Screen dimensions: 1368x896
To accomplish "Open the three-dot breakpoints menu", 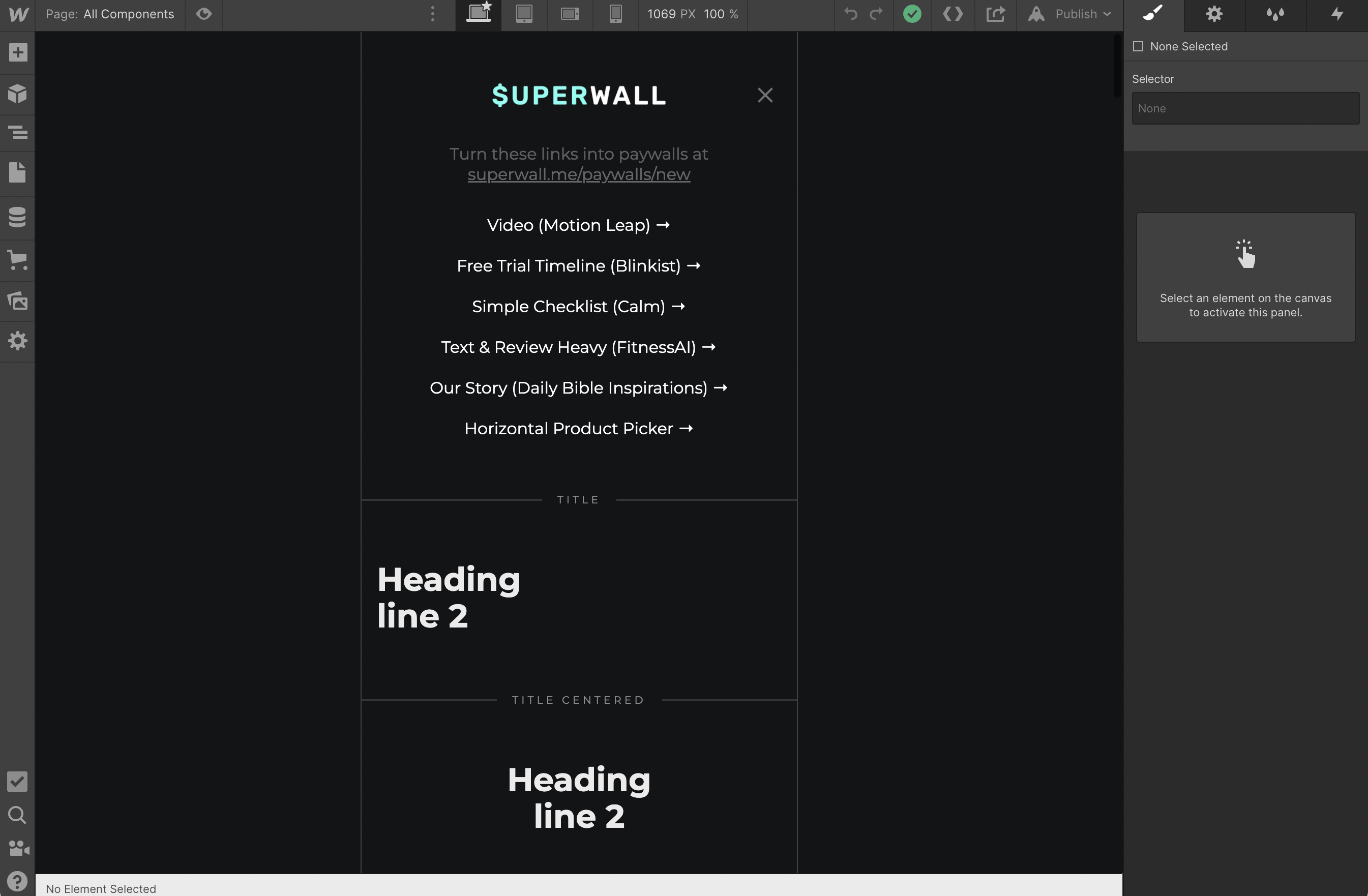I will click(x=433, y=14).
